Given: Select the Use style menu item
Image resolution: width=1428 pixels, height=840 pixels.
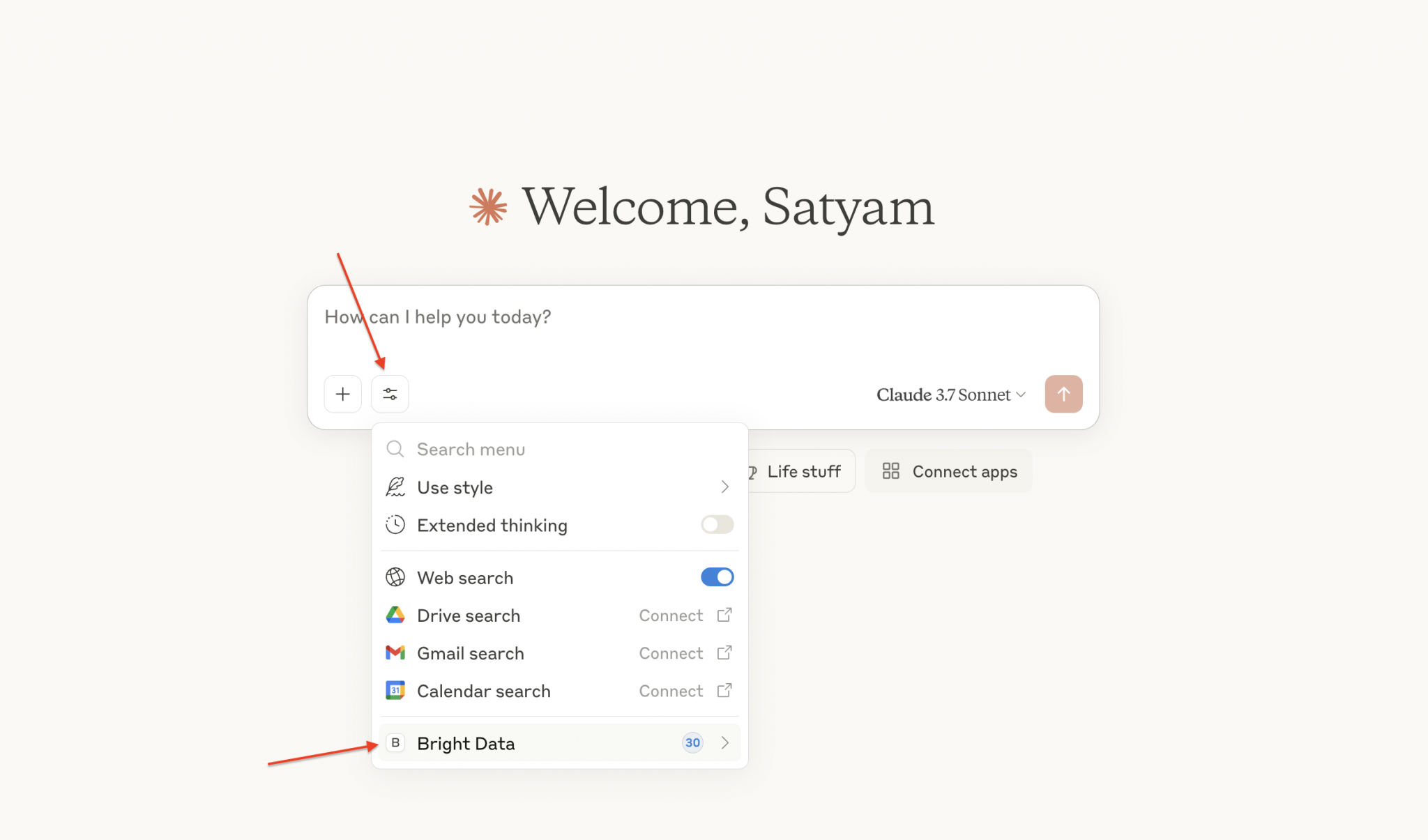Looking at the screenshot, I should click(455, 487).
